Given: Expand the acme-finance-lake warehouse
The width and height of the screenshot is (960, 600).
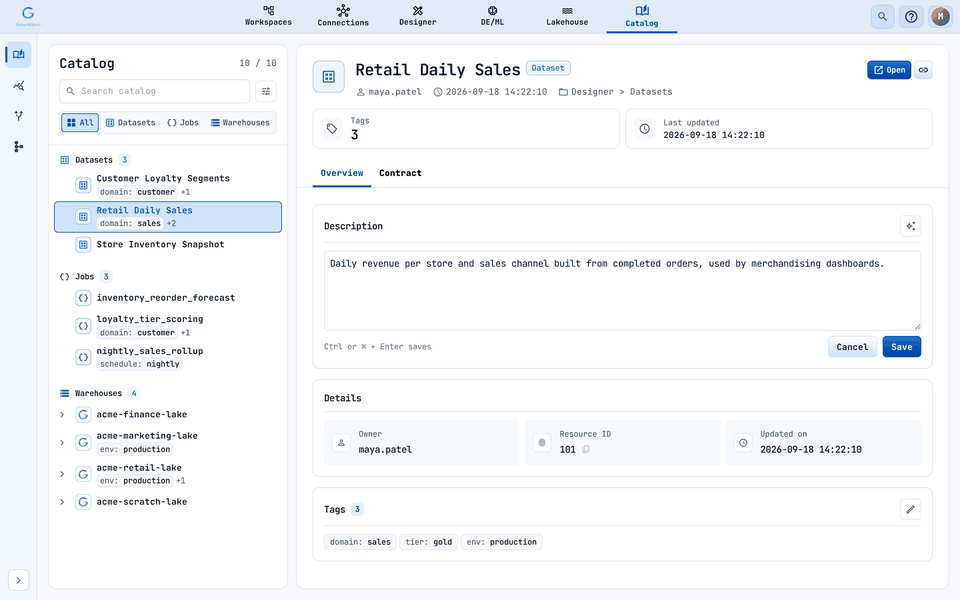Looking at the screenshot, I should point(62,414).
